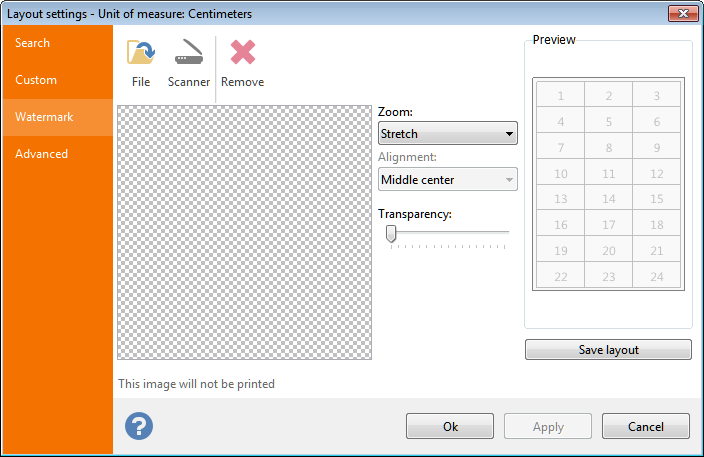Open the Zoom dropdown showing Stretch
This screenshot has width=704, height=457.
447,133
